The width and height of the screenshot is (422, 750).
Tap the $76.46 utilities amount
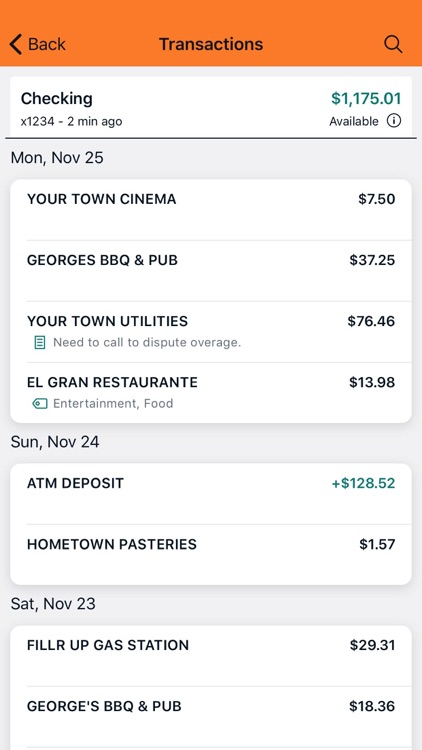click(371, 321)
